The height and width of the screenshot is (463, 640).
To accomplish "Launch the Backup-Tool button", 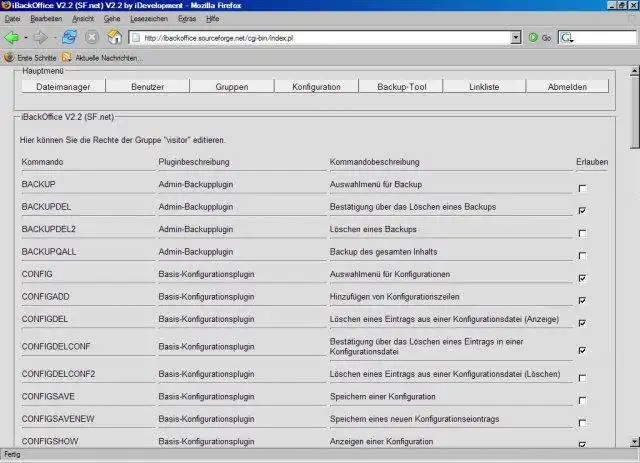I will 402,87.
